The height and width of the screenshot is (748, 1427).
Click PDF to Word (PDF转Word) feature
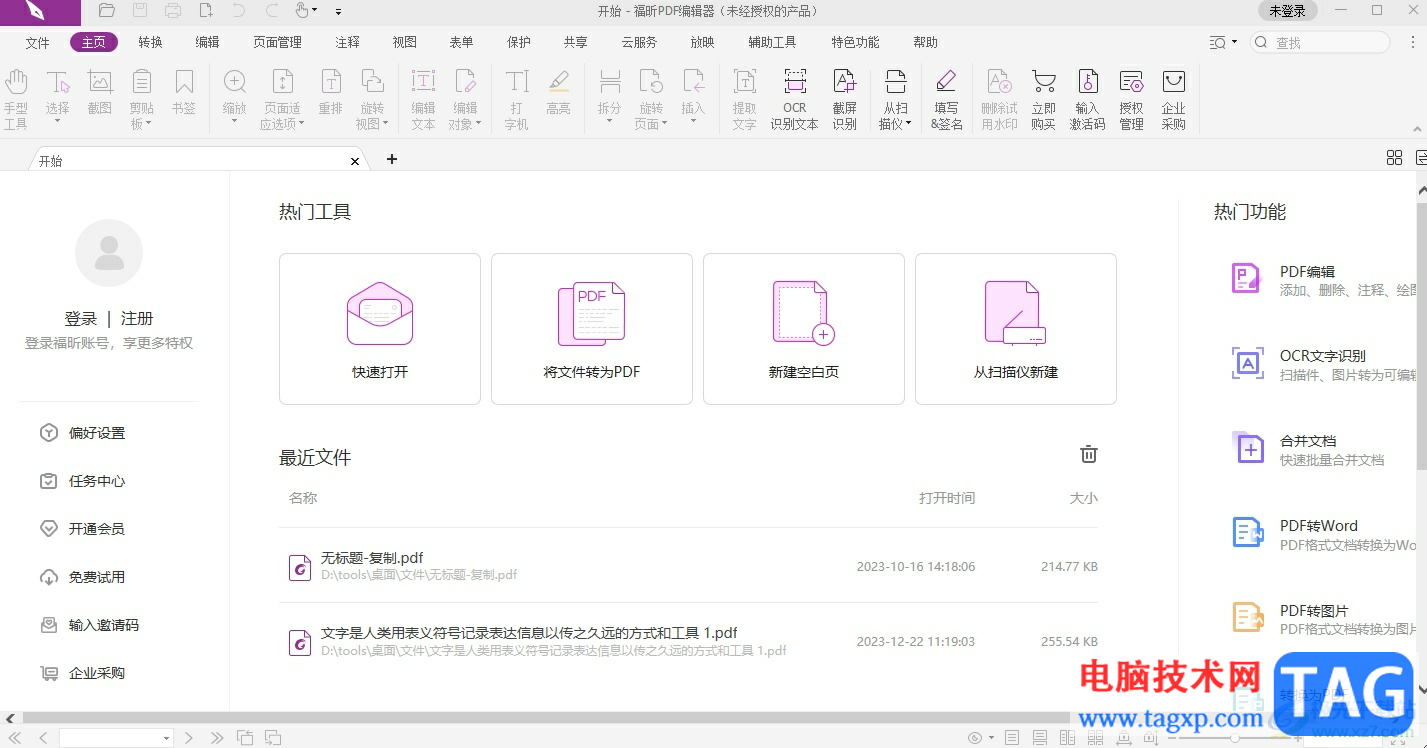1322,534
